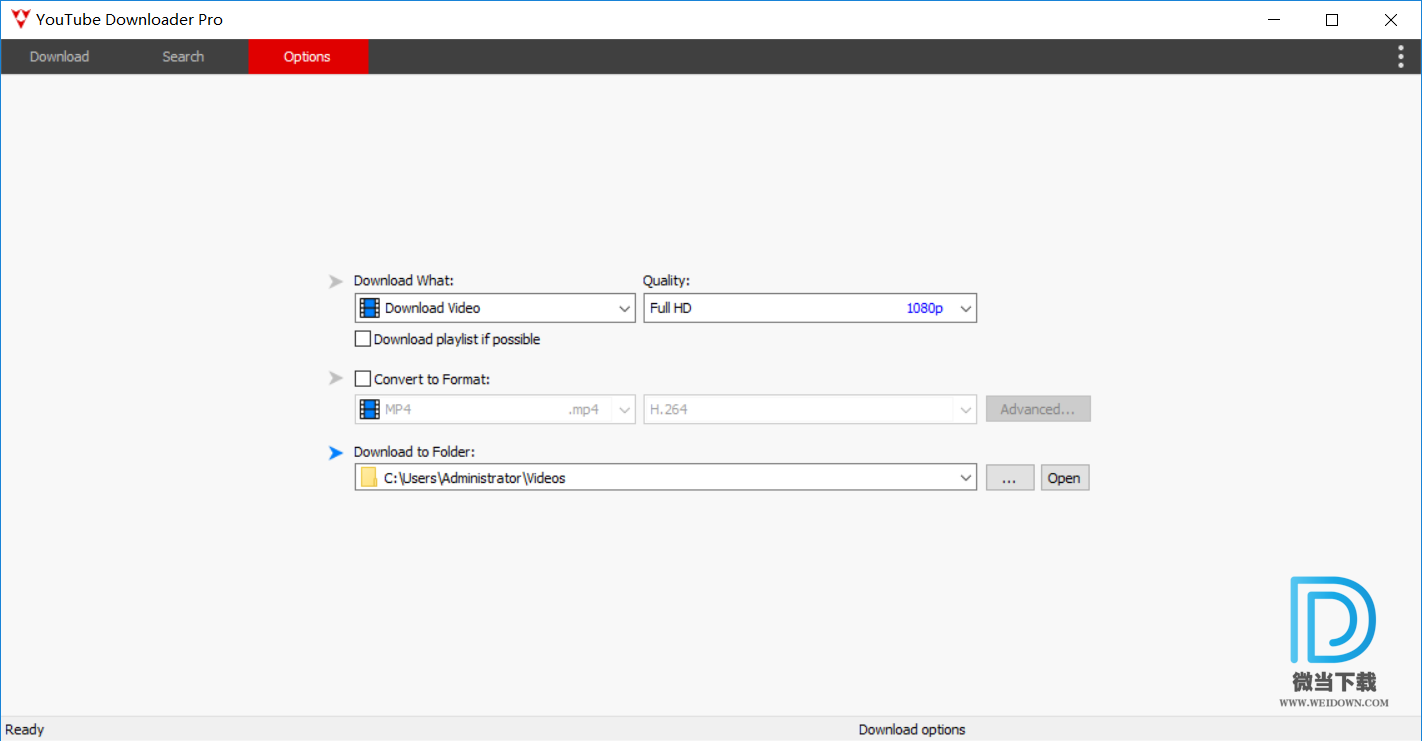The width and height of the screenshot is (1422, 741).
Task: Maximize the YouTube Downloader Pro window
Action: pos(1332,19)
